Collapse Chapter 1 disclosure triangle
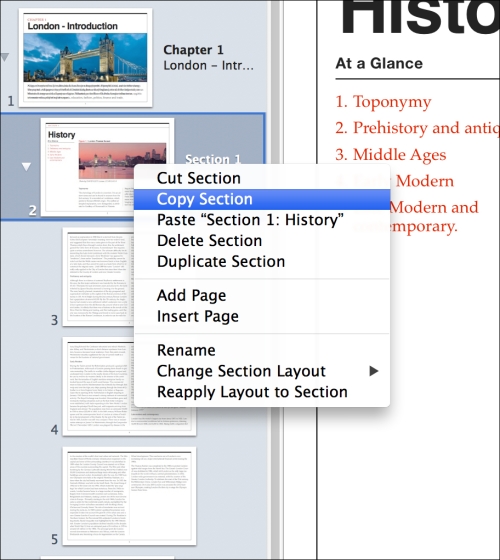 tap(5, 57)
